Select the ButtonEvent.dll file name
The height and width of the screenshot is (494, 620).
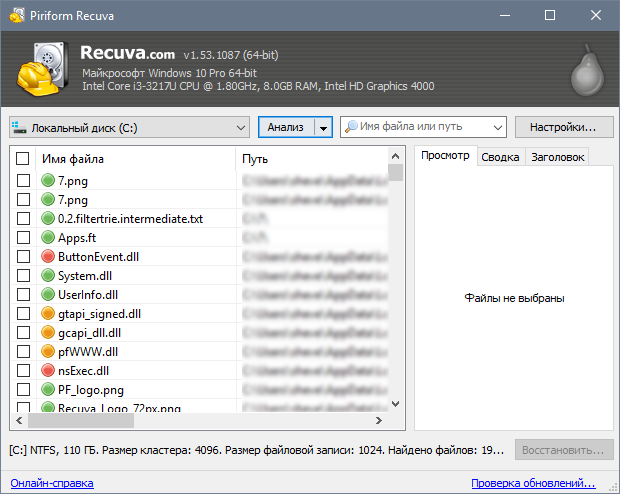click(x=98, y=256)
